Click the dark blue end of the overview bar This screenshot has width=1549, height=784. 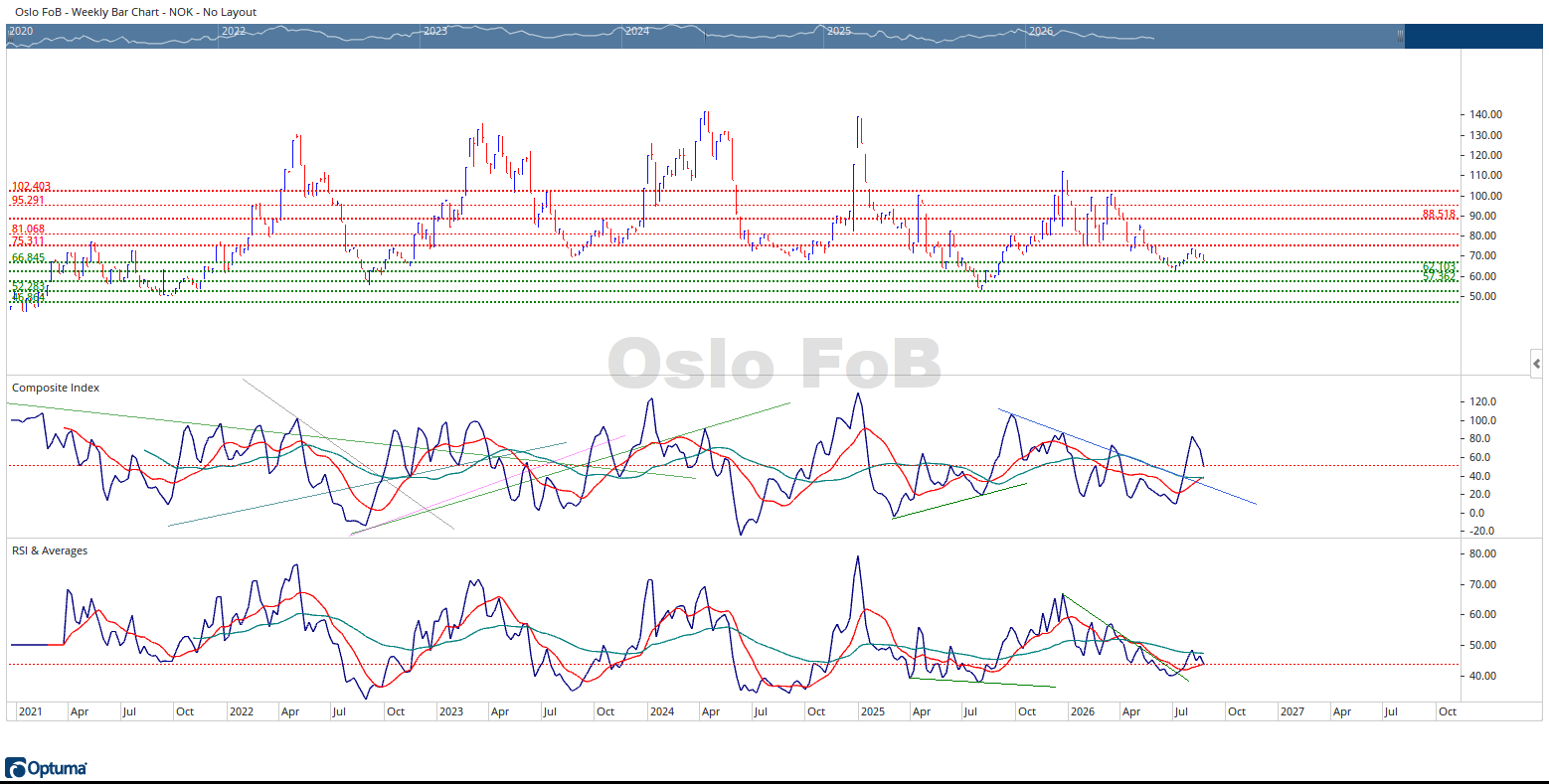[1473, 36]
